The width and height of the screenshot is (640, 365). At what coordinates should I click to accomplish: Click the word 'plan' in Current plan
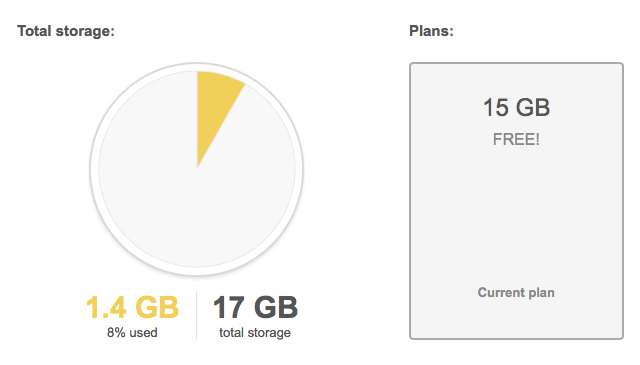point(542,293)
